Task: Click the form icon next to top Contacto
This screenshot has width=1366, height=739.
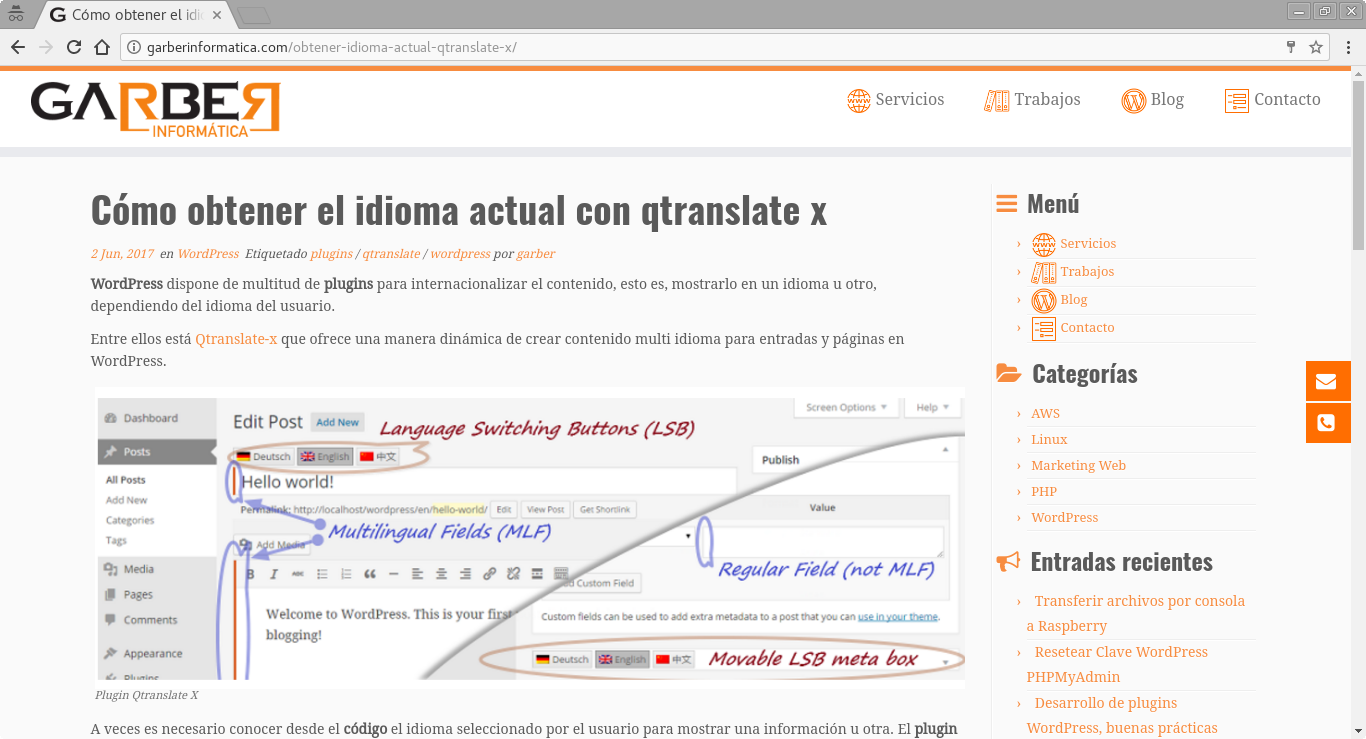Action: (1237, 101)
